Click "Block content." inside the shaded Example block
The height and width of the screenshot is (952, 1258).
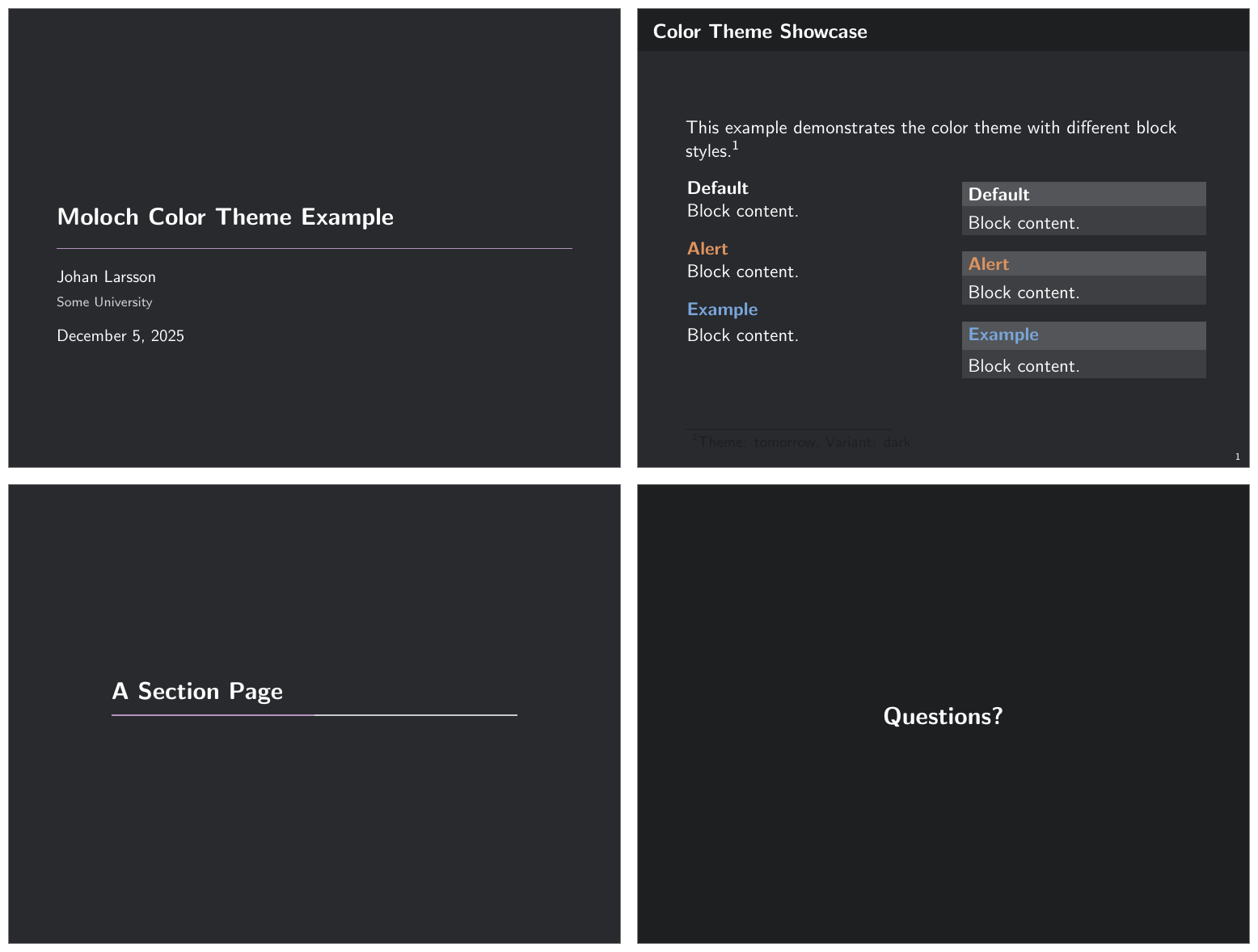(1024, 366)
